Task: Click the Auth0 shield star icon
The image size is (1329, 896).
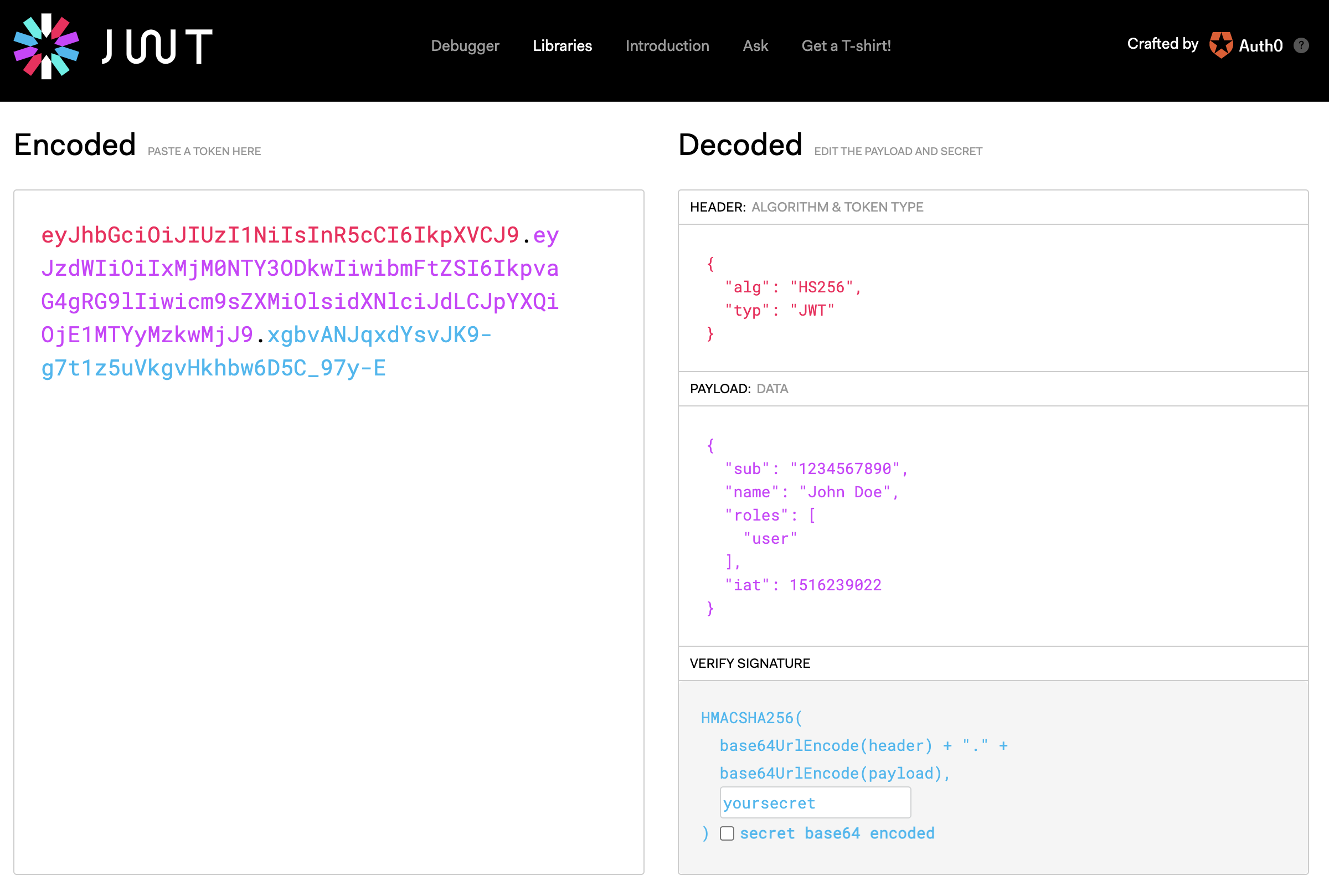Action: coord(1220,45)
